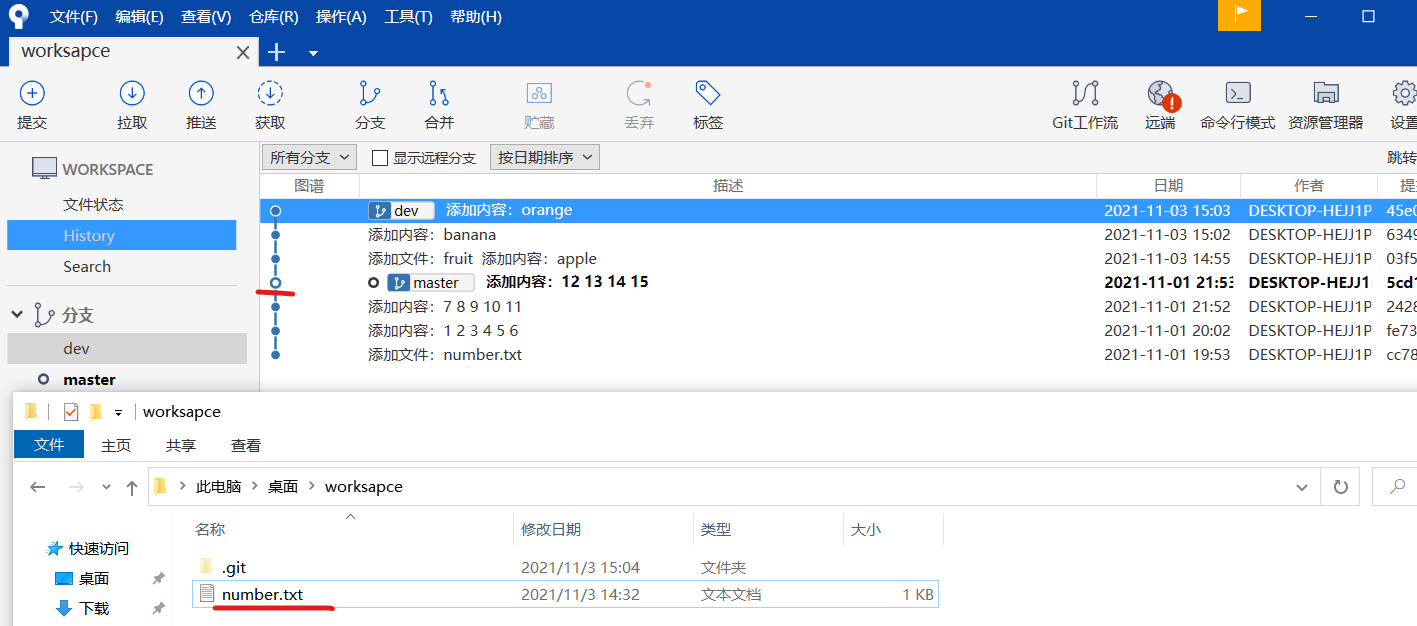Click the Explorer up arrow
Image resolution: width=1417 pixels, height=626 pixels.
click(132, 487)
